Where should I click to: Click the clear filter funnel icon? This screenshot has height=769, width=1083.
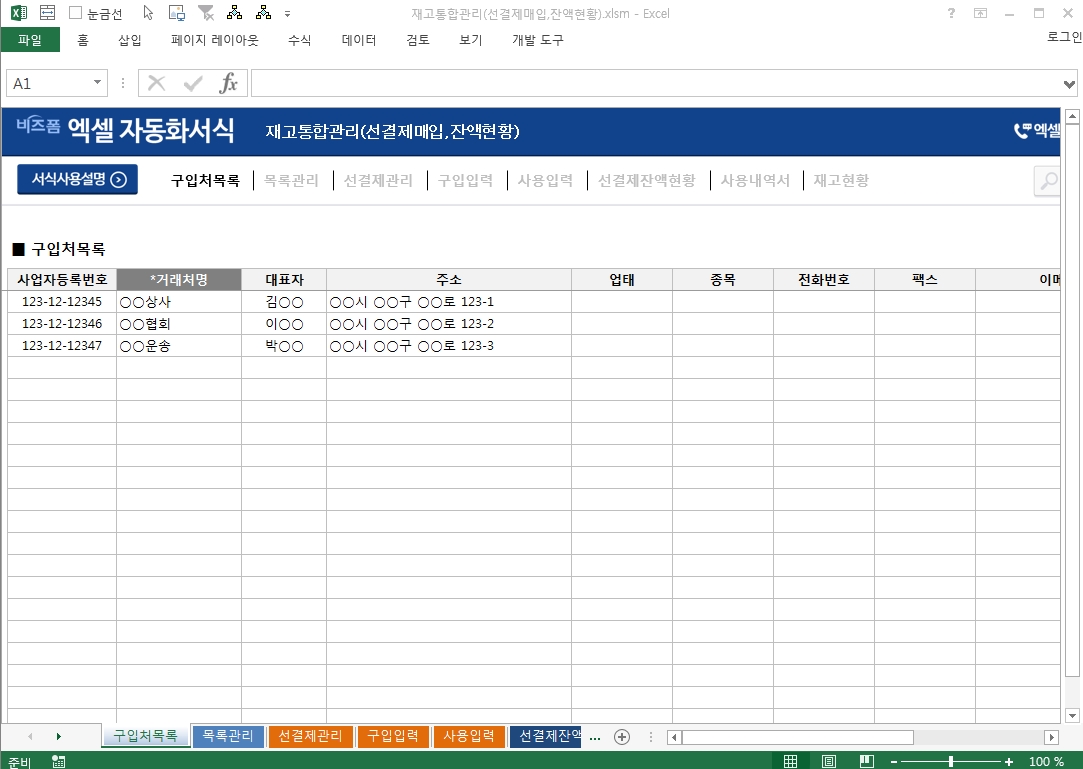205,13
